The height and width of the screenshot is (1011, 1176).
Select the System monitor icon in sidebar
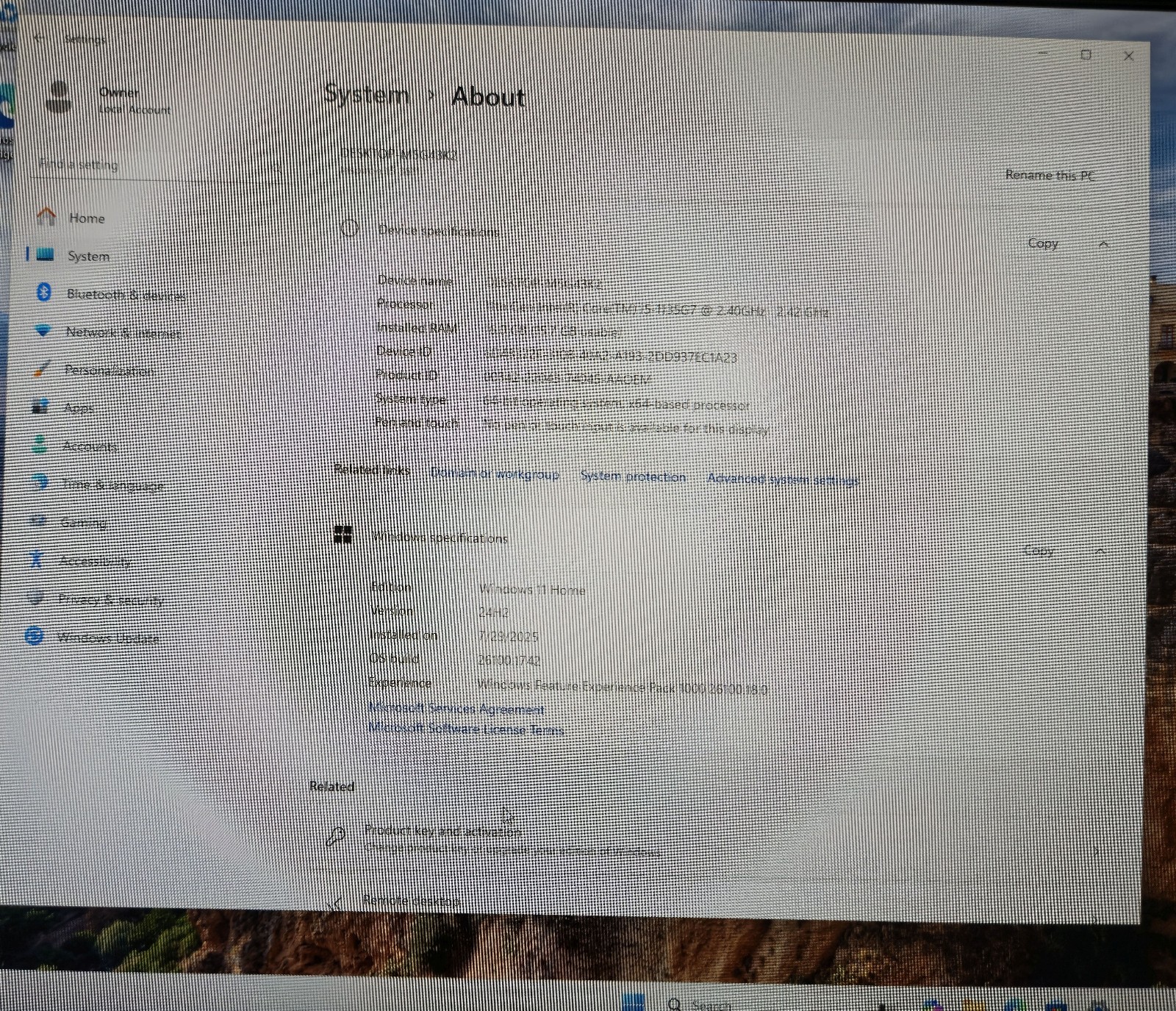45,254
